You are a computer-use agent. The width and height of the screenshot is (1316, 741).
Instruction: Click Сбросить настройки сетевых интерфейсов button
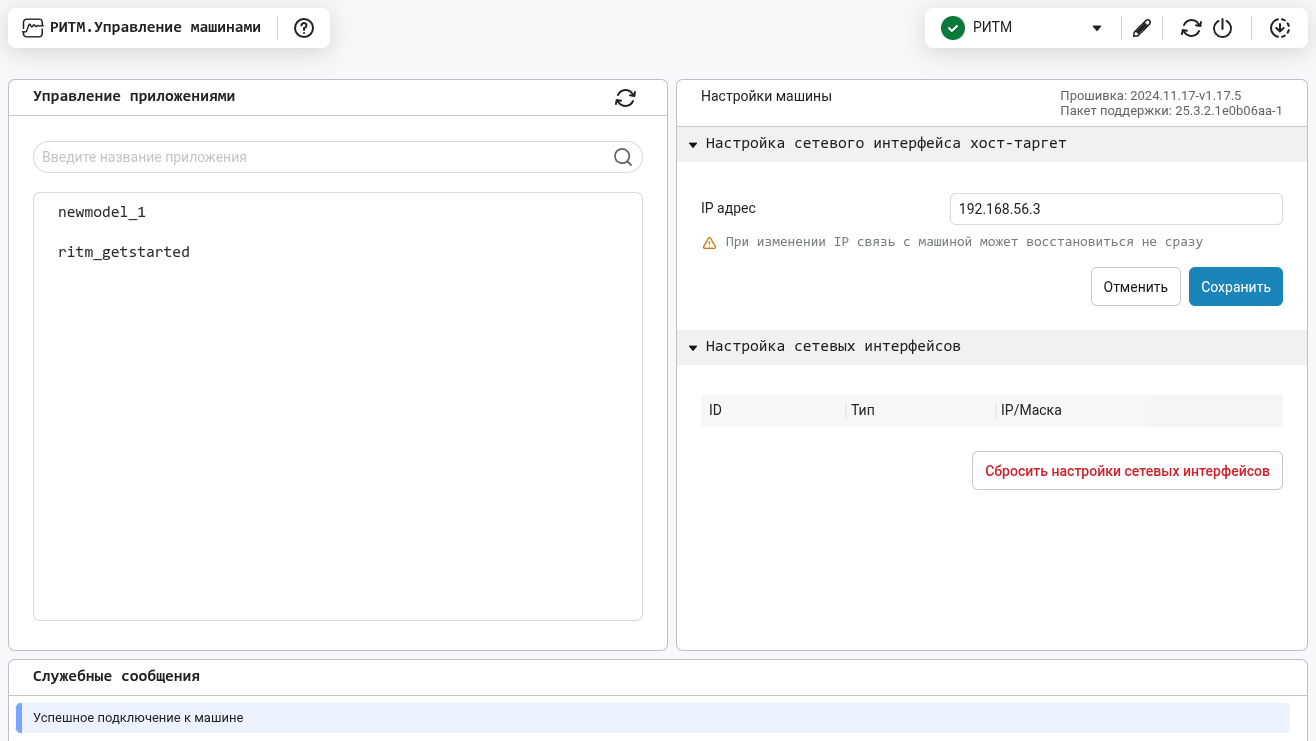coord(1127,471)
